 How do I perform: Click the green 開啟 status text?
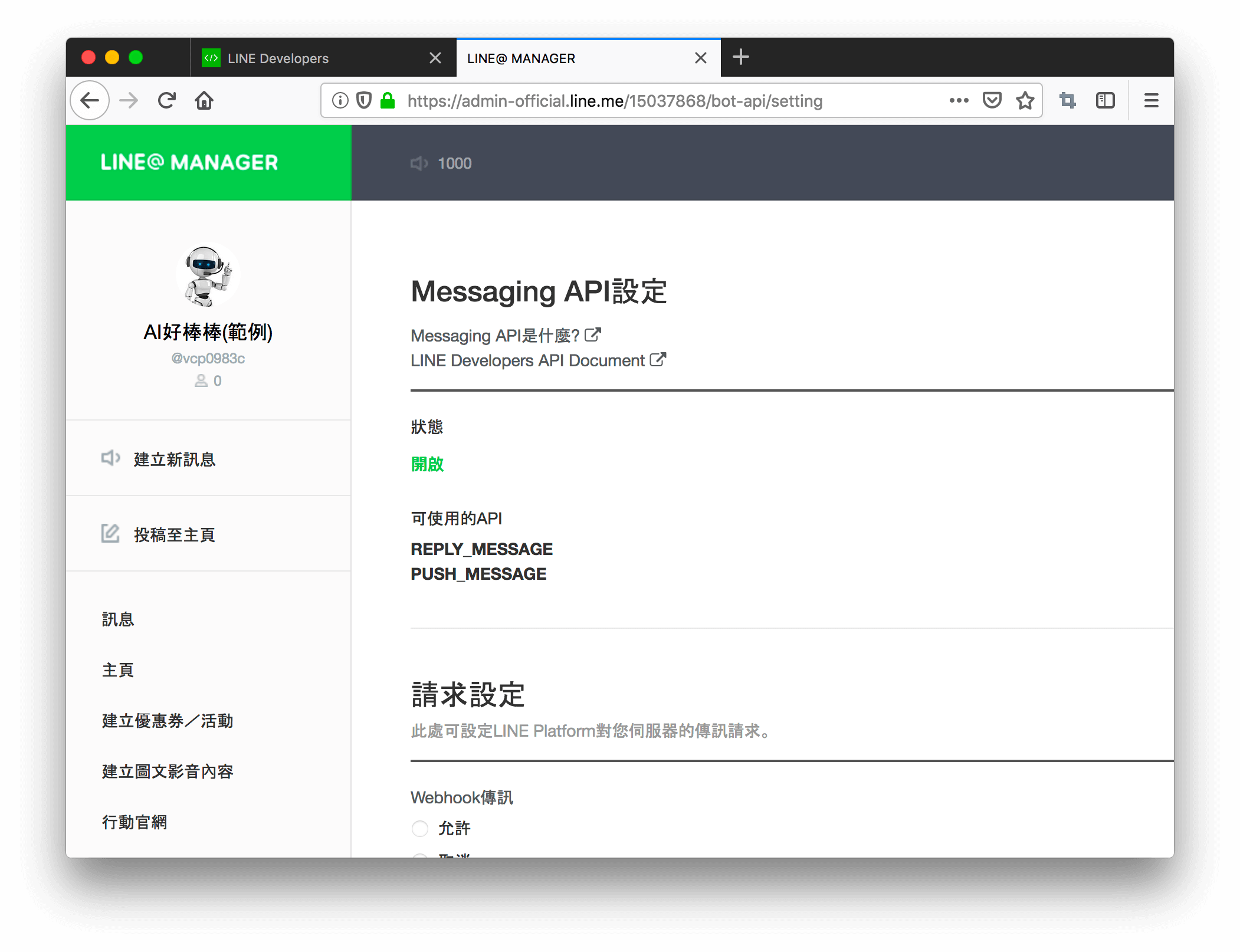427,464
